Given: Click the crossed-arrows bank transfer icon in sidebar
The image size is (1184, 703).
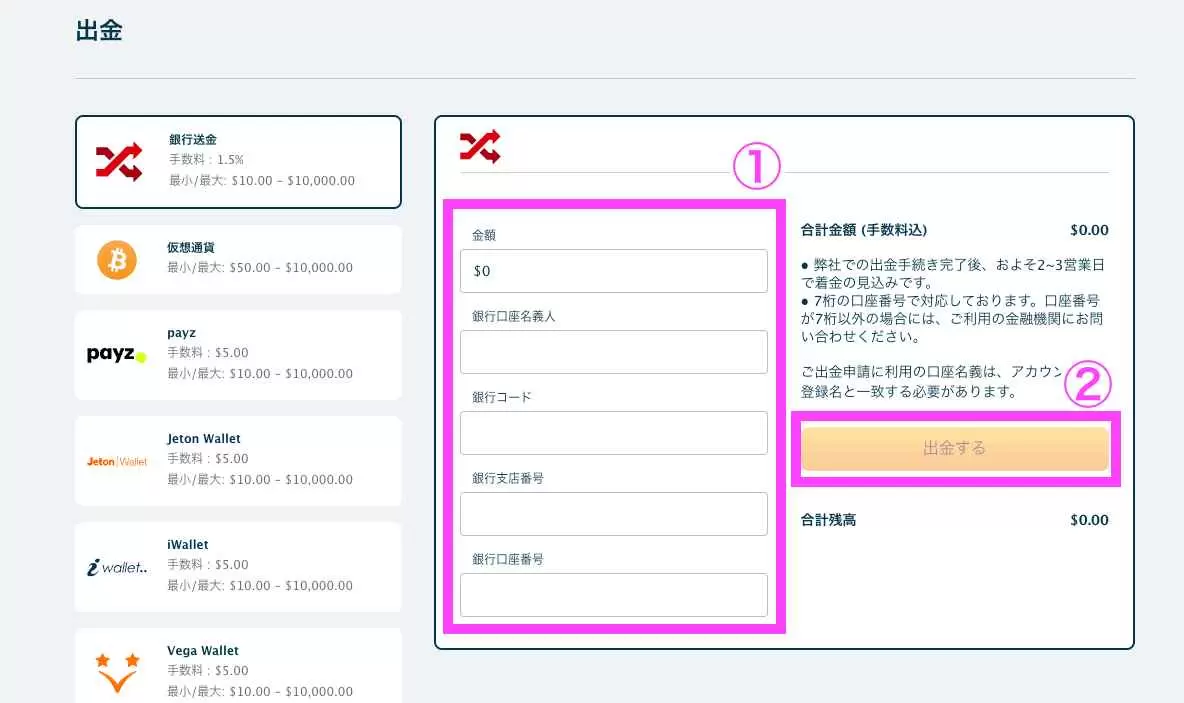Looking at the screenshot, I should 117,160.
